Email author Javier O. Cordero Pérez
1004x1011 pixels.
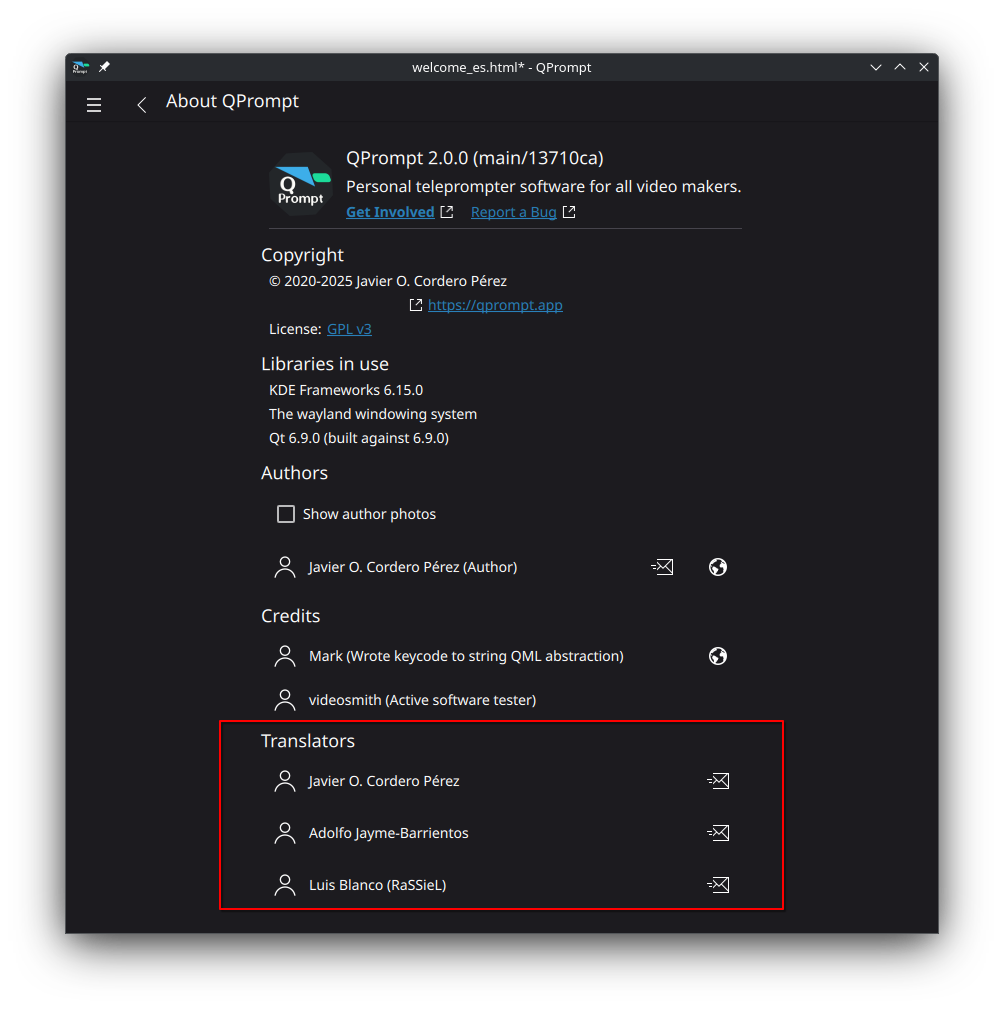coord(662,567)
